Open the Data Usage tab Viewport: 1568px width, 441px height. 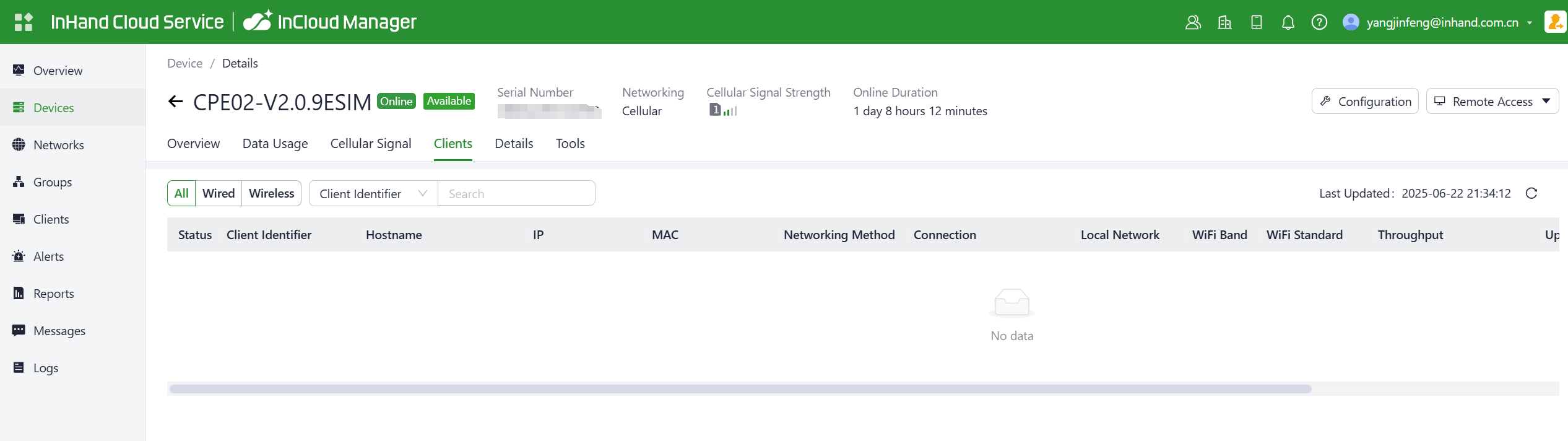coord(275,144)
